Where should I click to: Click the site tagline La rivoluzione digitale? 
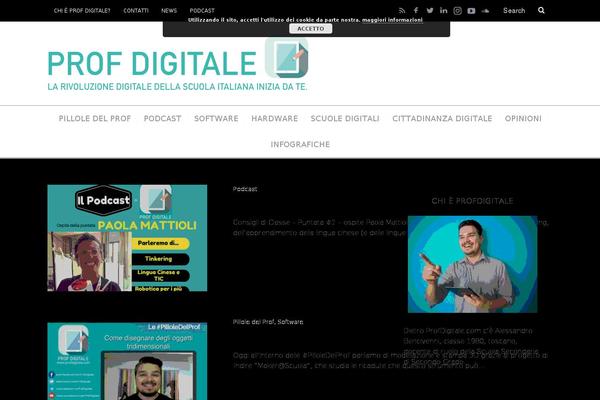click(x=177, y=87)
